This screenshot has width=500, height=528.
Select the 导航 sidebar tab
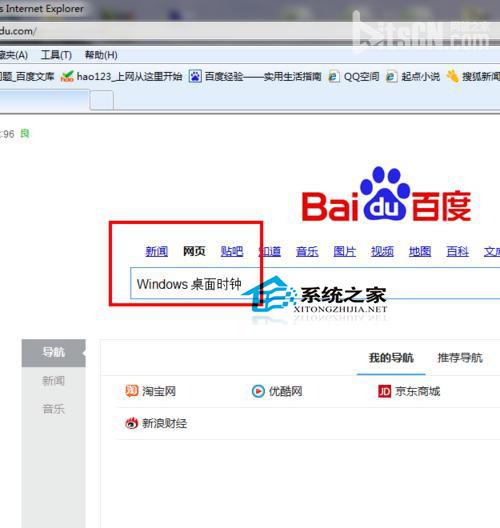tap(54, 353)
